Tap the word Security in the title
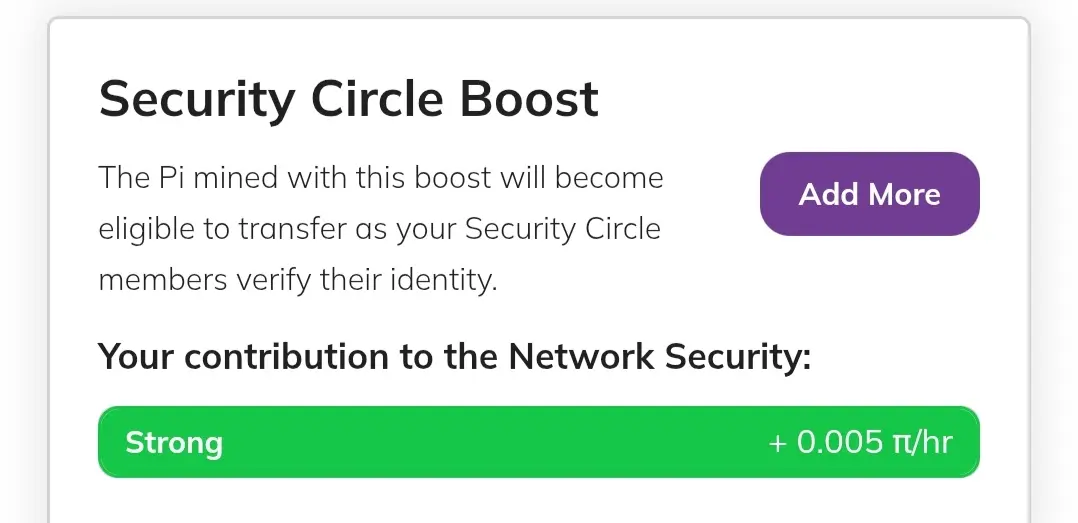 click(197, 100)
